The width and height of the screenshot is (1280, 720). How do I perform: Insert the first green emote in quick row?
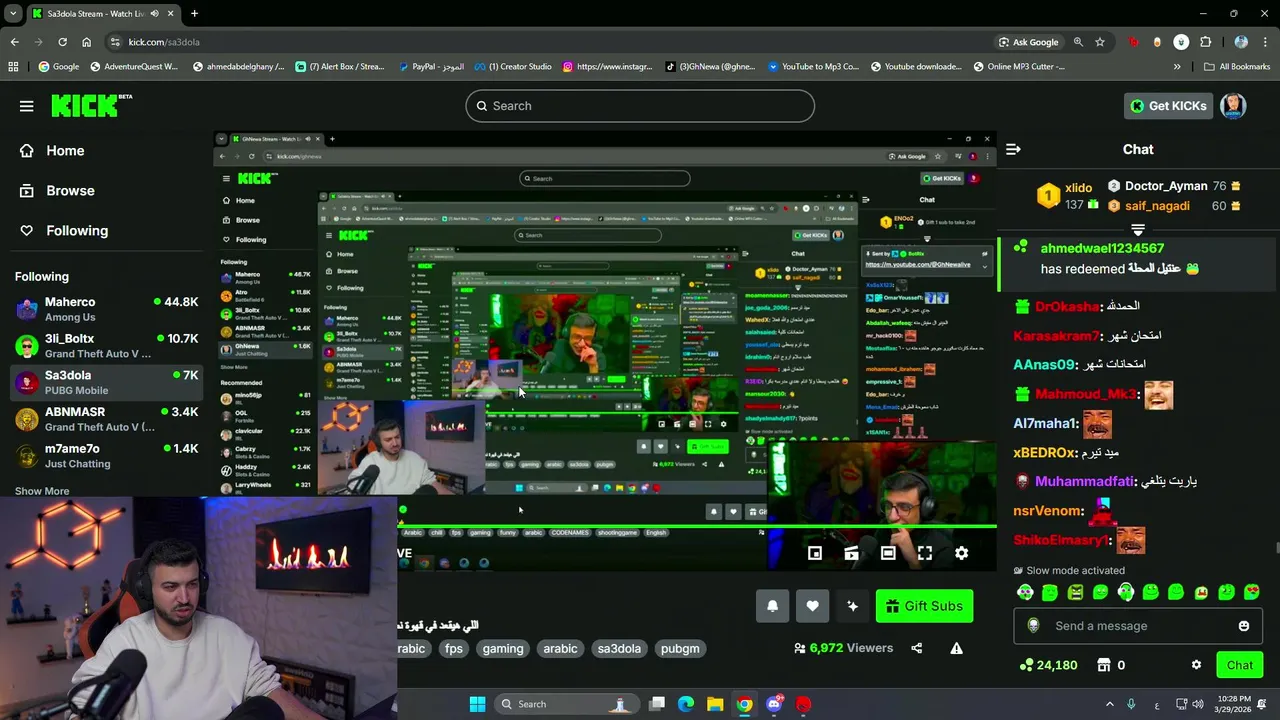[1025, 593]
